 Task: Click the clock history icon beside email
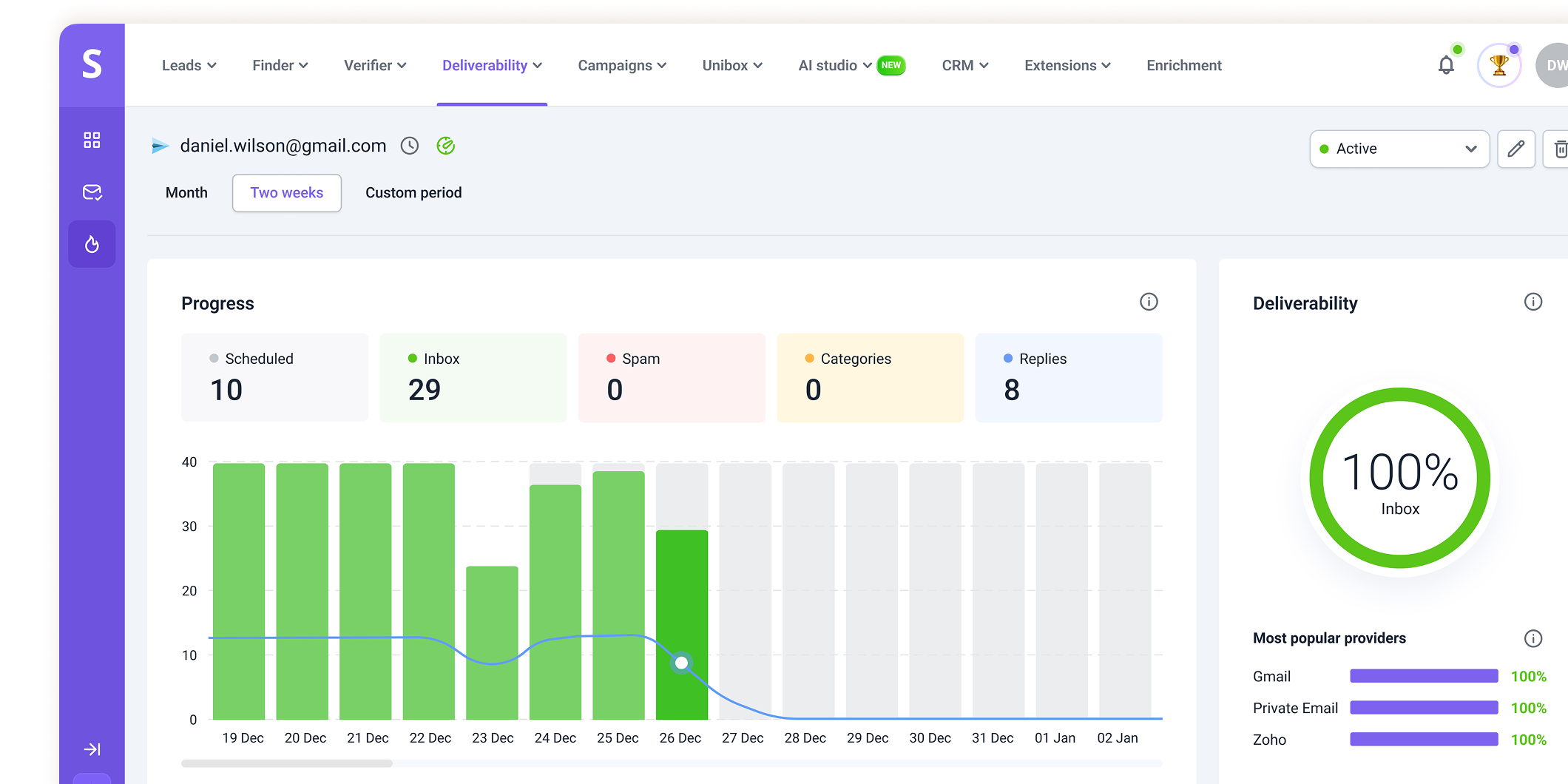[410, 146]
